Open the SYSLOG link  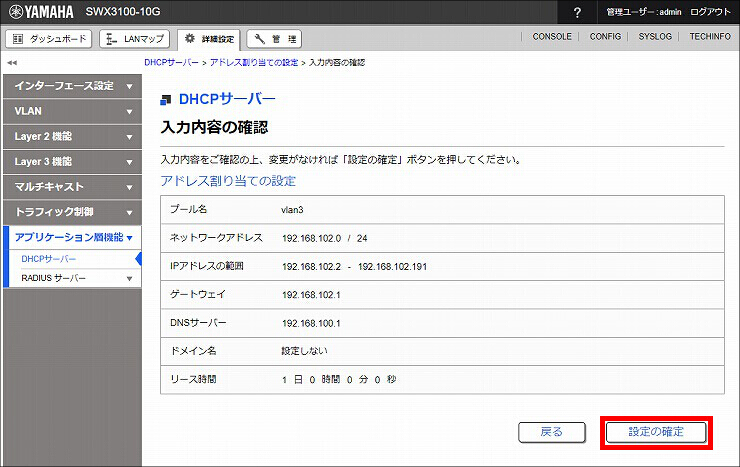click(x=655, y=36)
